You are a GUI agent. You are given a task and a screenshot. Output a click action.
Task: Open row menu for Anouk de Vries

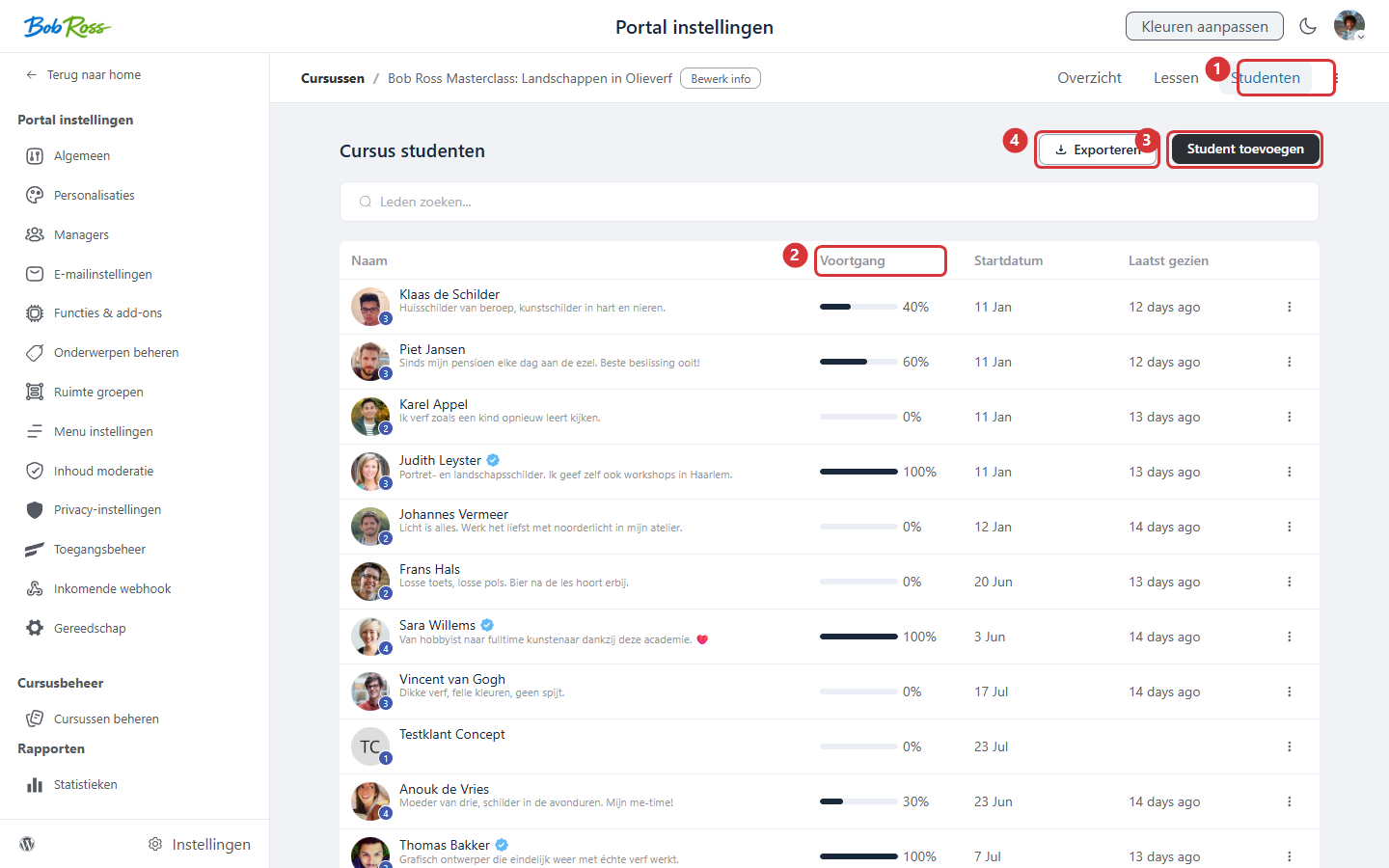point(1290,801)
